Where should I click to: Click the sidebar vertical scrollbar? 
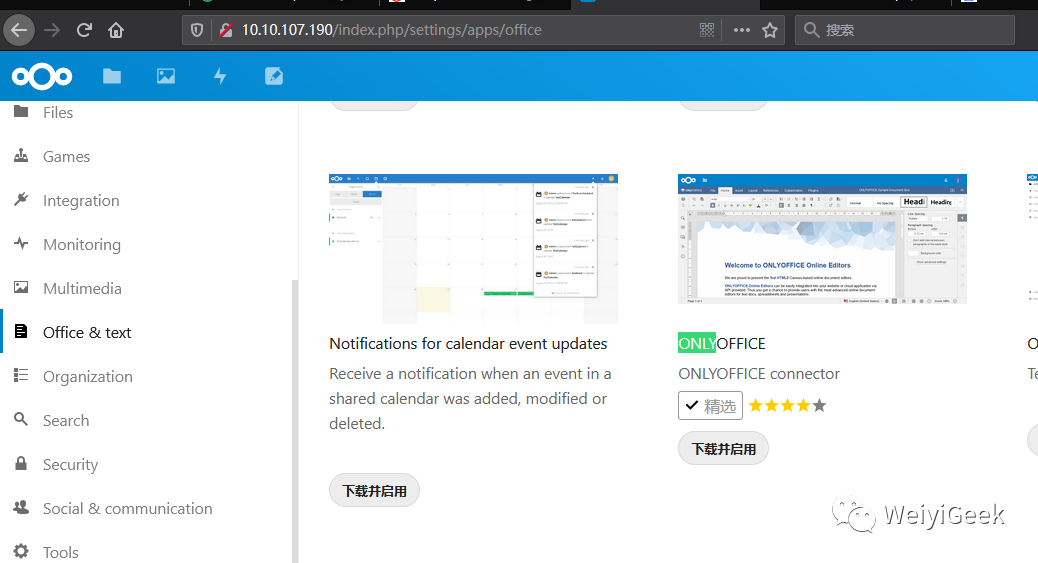(295, 421)
